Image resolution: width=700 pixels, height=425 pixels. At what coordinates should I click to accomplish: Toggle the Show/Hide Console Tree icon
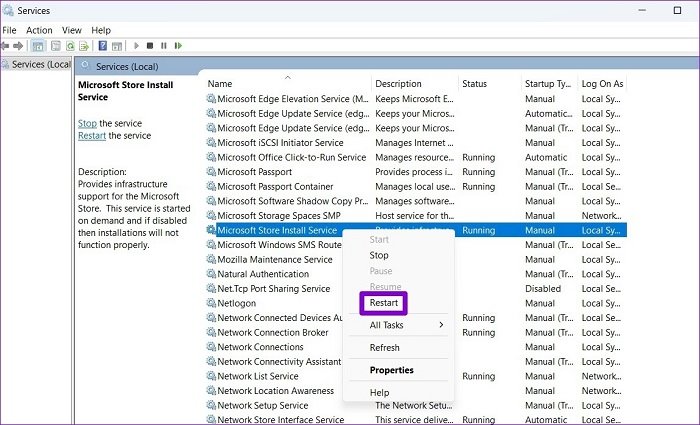pos(38,46)
